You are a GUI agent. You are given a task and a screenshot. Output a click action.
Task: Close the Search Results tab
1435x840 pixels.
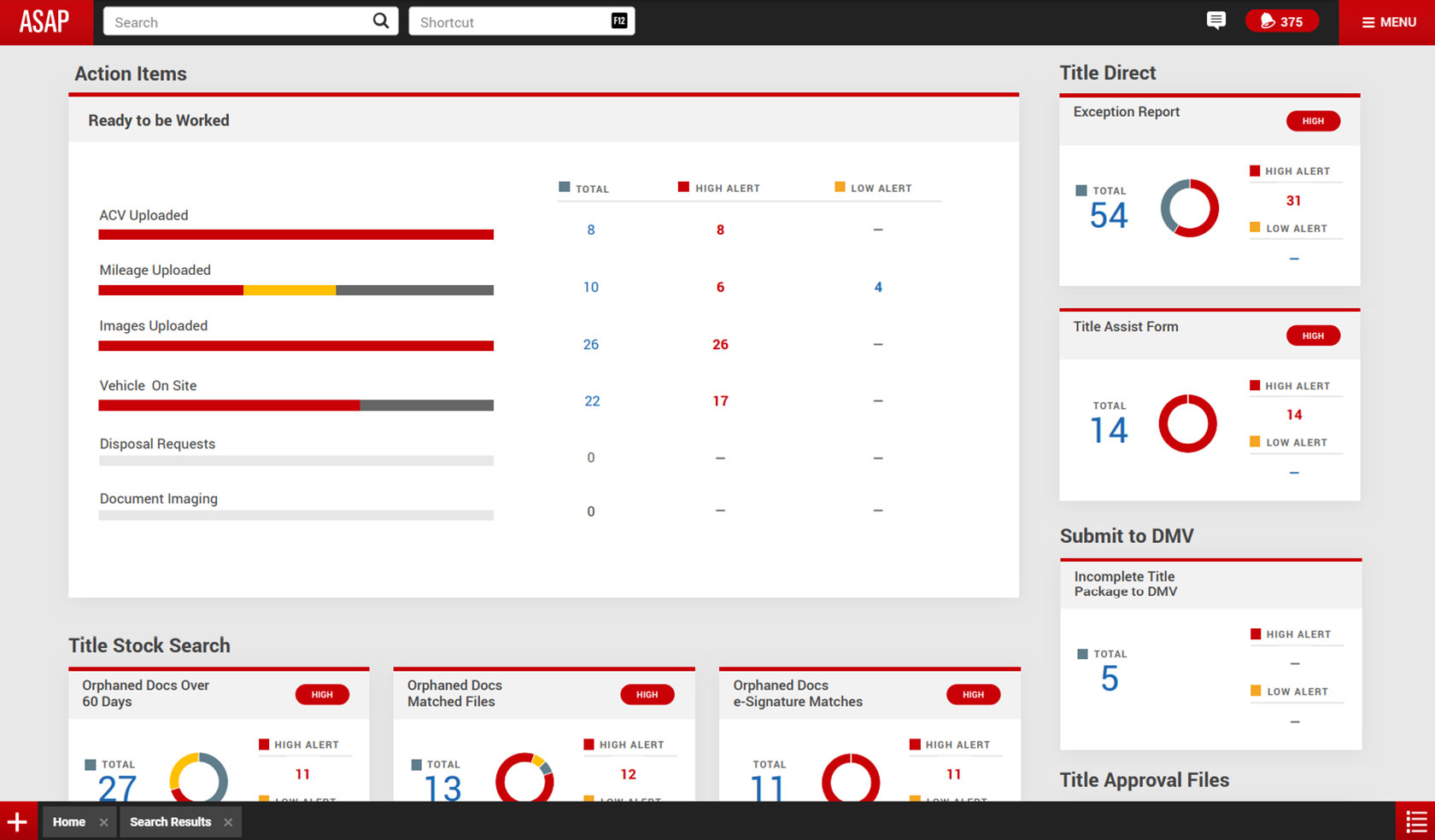click(x=228, y=822)
